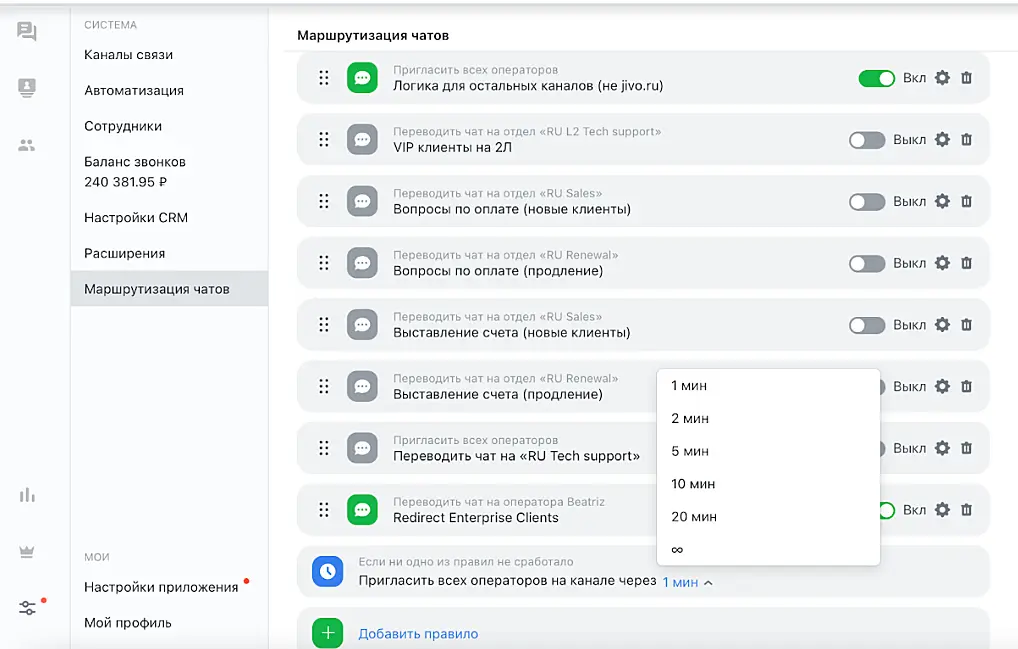Click the Добавить правило link
This screenshot has width=1018, height=649.
coord(418,633)
